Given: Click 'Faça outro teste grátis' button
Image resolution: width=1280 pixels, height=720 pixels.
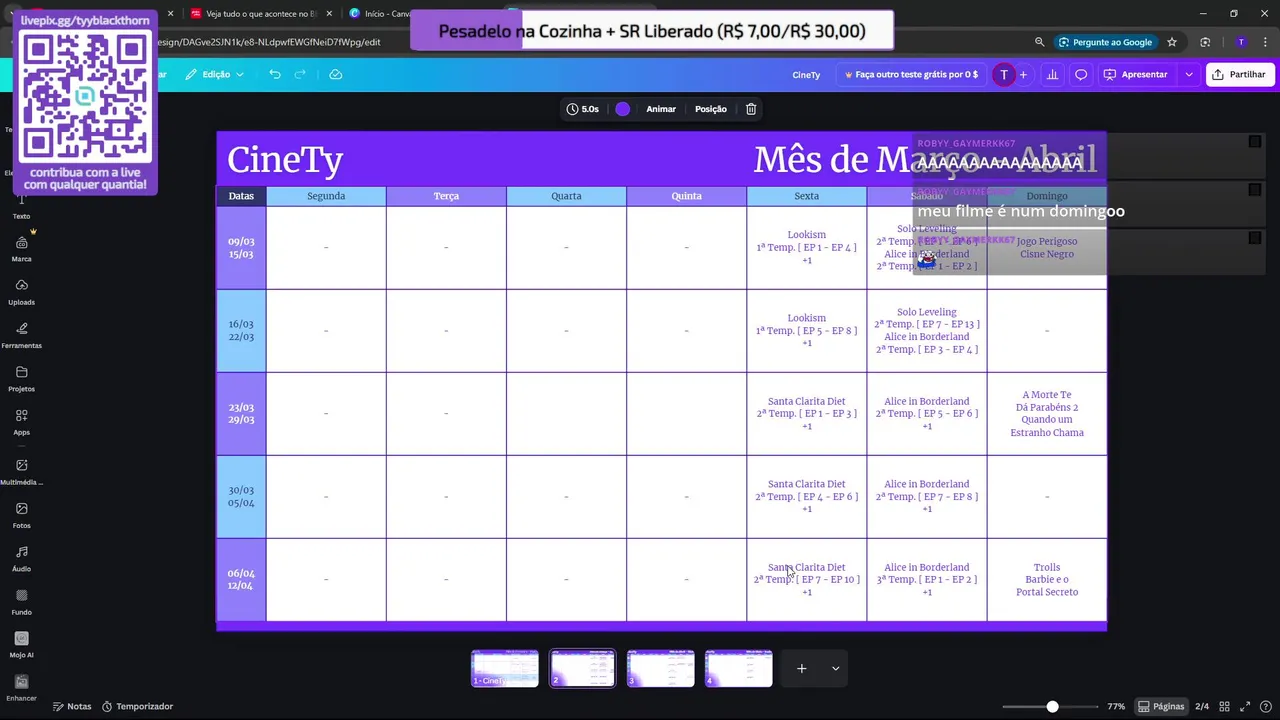Looking at the screenshot, I should click(911, 74).
